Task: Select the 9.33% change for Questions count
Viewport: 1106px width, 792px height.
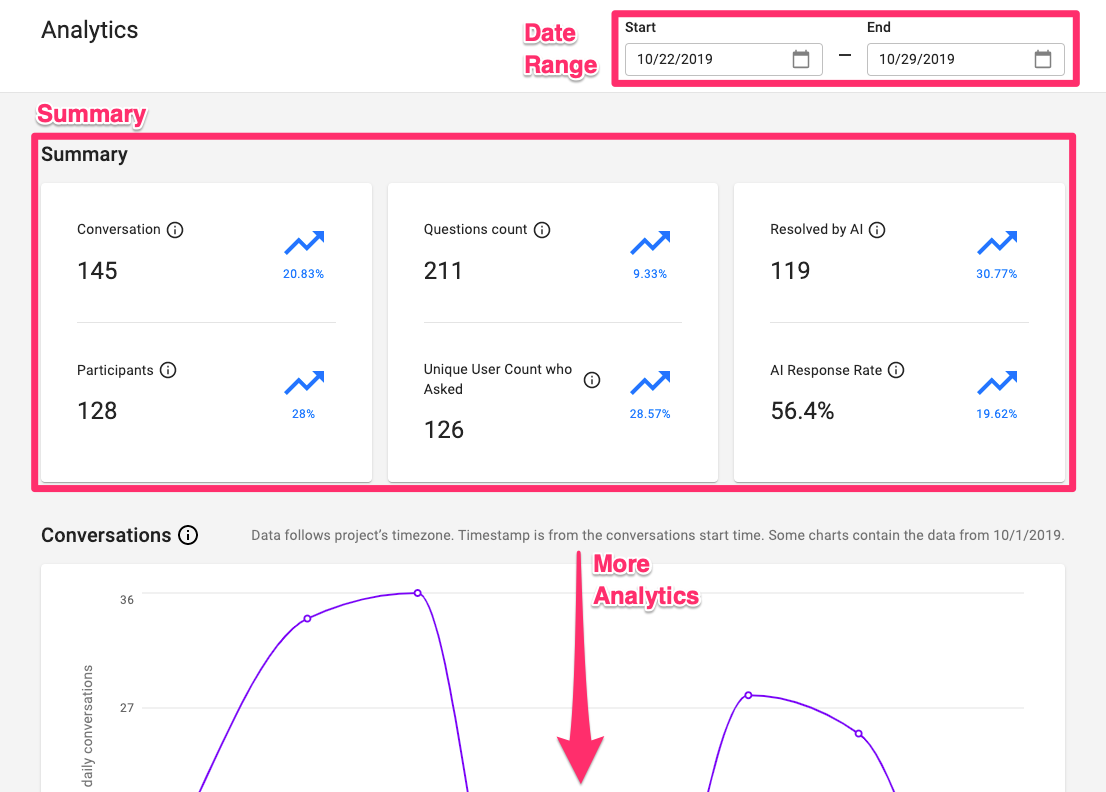Action: point(650,274)
